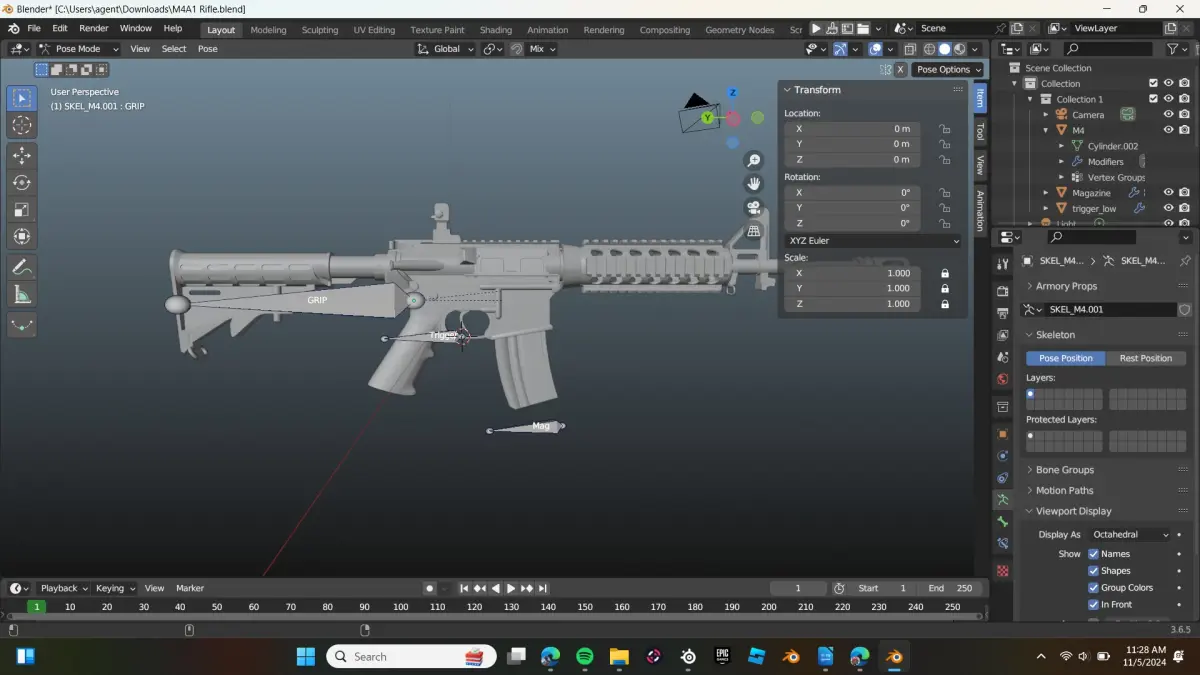Expand the Motion Paths panel
Screen dimensions: 1200x675
tap(1064, 491)
